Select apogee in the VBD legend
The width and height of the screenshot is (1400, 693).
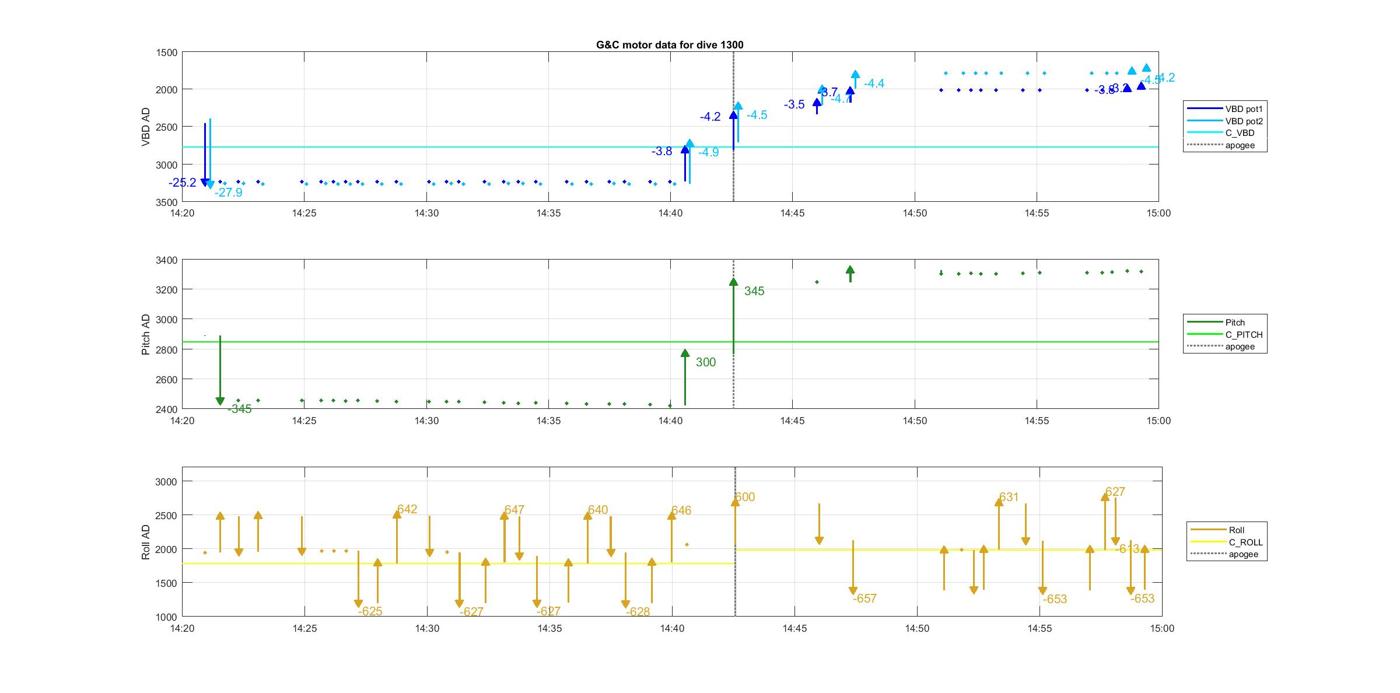(1239, 145)
